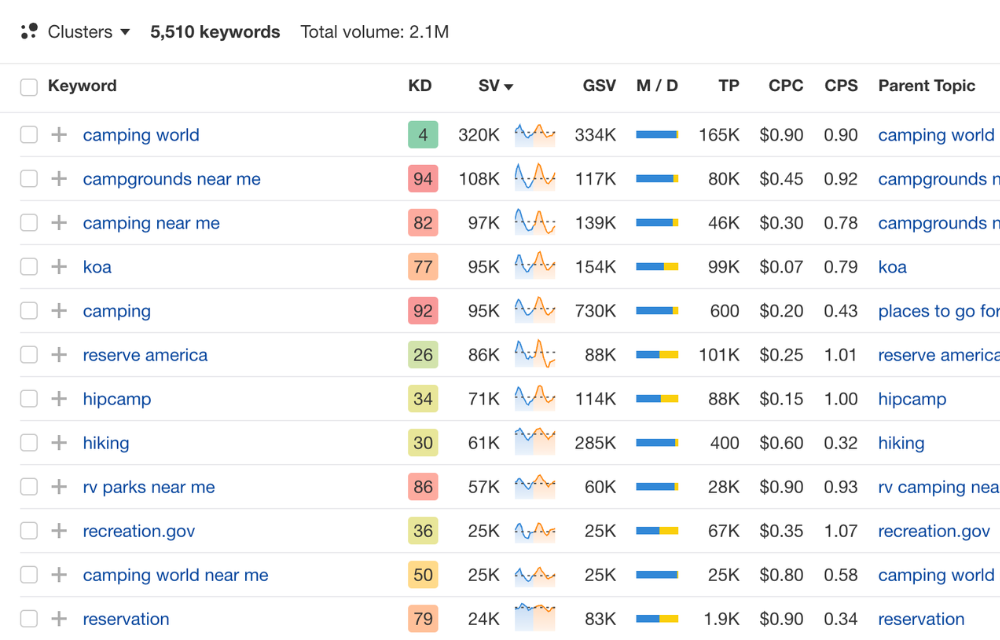The width and height of the screenshot is (1000, 640).
Task: Open the trend sparkline for camping near me
Action: 535,222
